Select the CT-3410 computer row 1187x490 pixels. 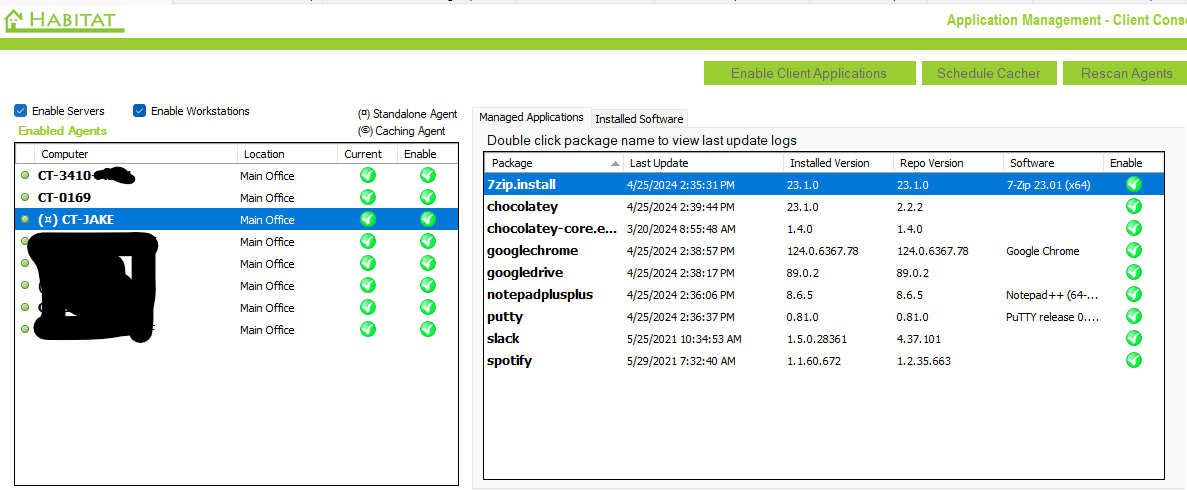[236, 176]
